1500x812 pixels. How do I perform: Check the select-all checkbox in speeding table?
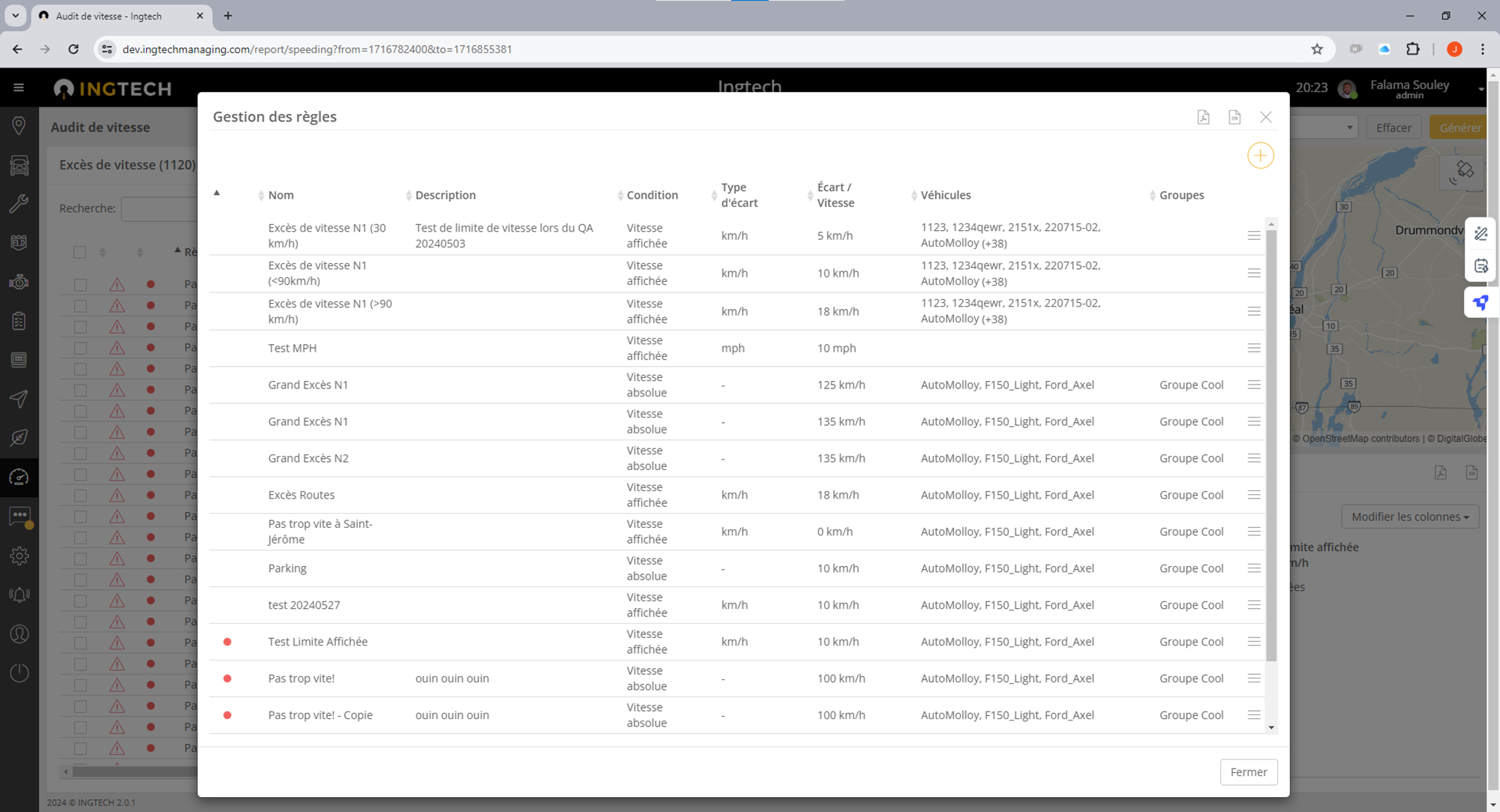79,252
